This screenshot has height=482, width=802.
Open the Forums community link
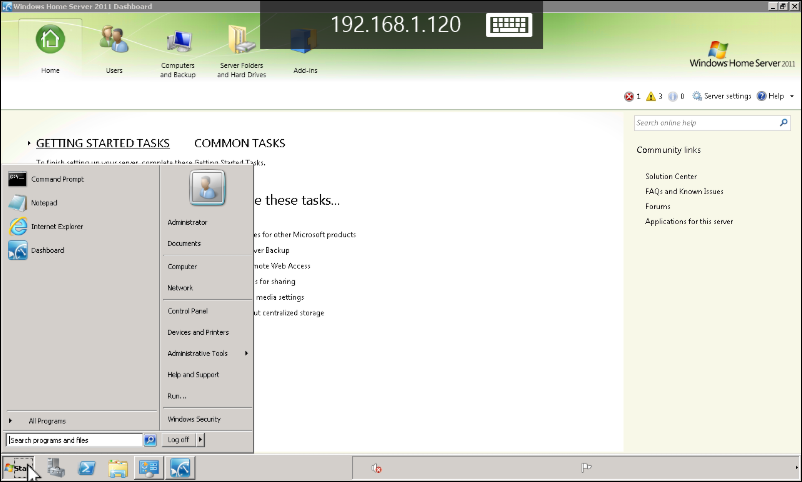[x=658, y=206]
